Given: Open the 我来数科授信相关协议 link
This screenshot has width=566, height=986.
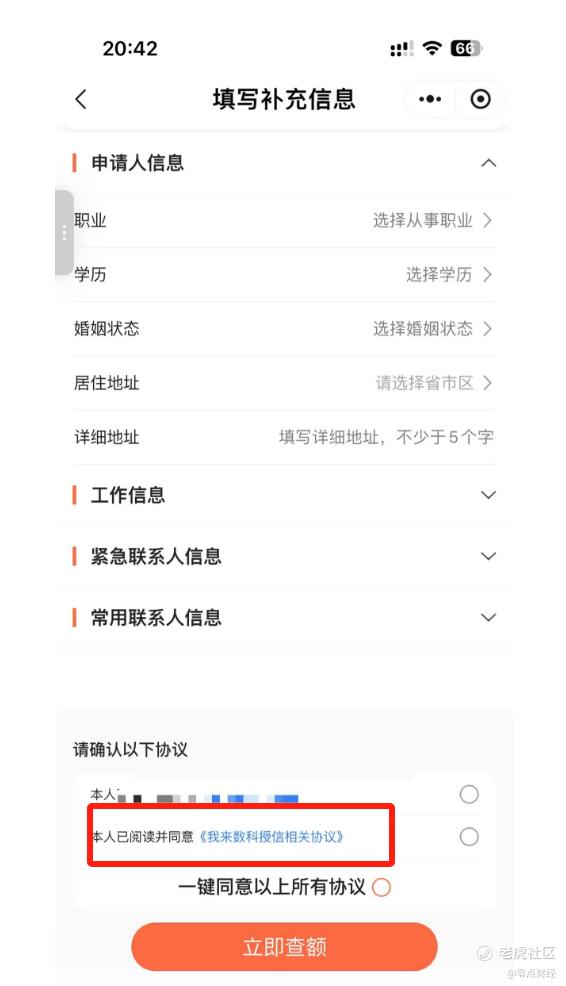Looking at the screenshot, I should click(271, 837).
